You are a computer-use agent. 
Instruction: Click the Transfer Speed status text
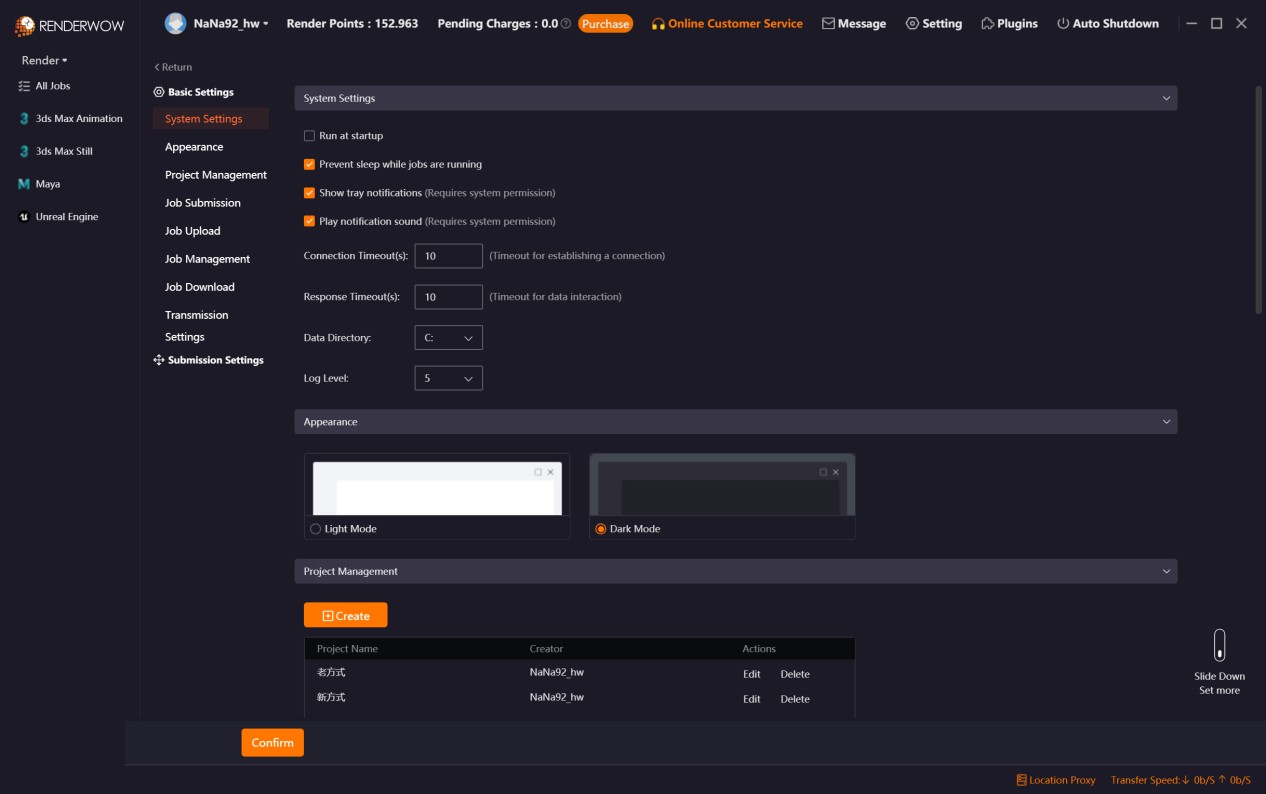1181,780
